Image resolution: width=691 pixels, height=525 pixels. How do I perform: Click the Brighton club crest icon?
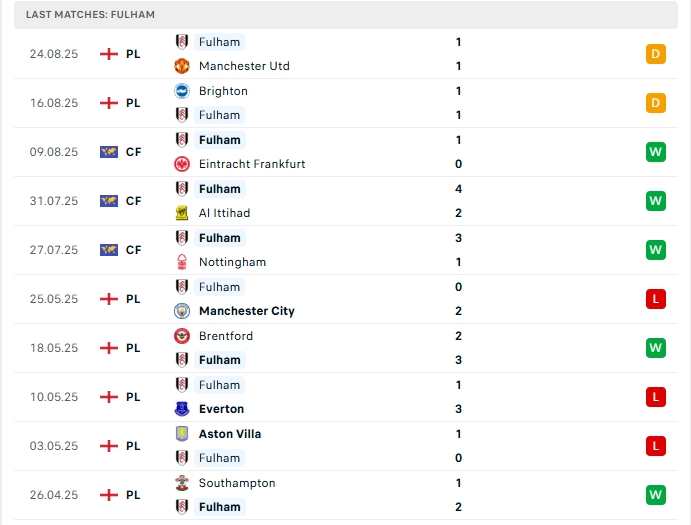182,91
